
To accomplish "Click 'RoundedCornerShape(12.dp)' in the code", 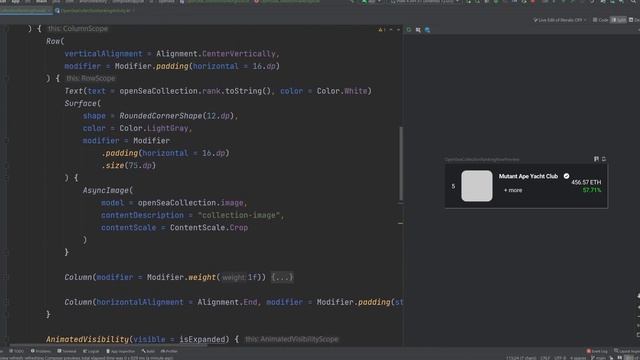I will (176, 116).
